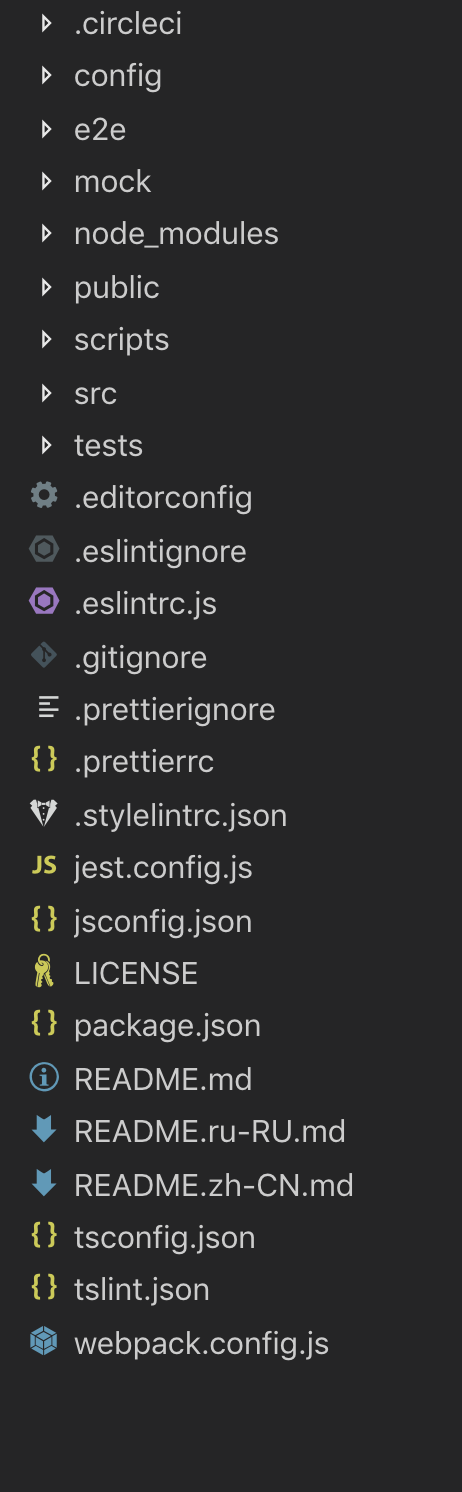Open the config folder

[118, 76]
